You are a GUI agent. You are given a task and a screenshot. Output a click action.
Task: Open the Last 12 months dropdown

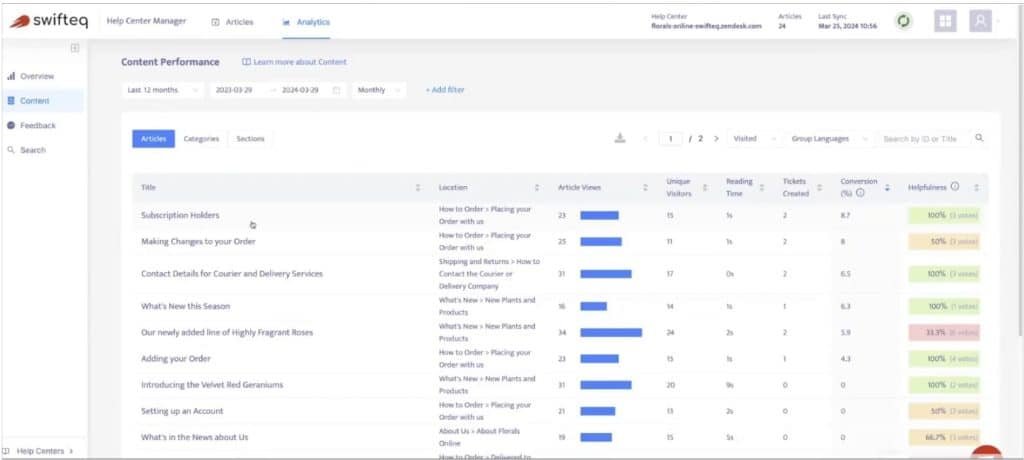pyautogui.click(x=162, y=90)
